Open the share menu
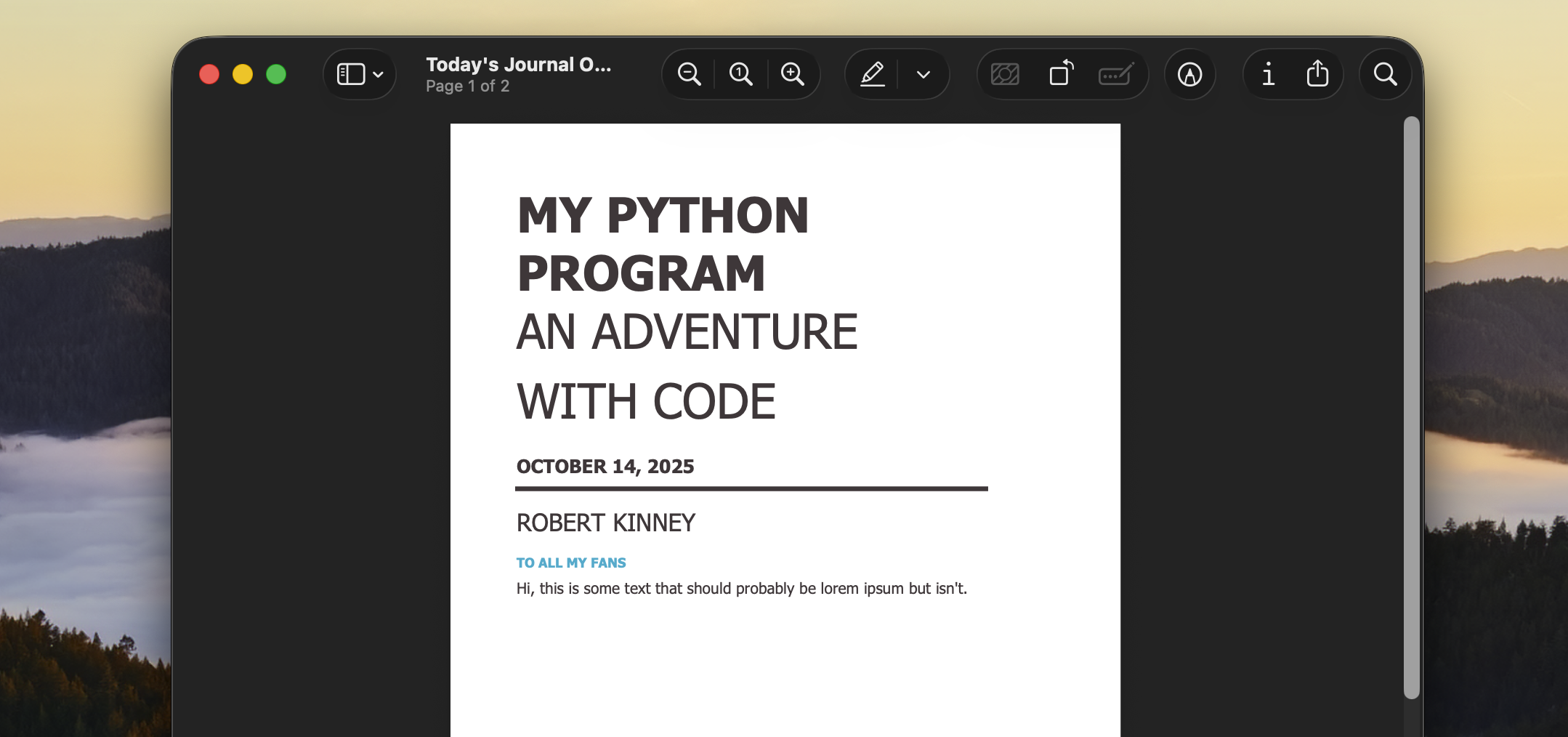The width and height of the screenshot is (1568, 737). point(1317,74)
